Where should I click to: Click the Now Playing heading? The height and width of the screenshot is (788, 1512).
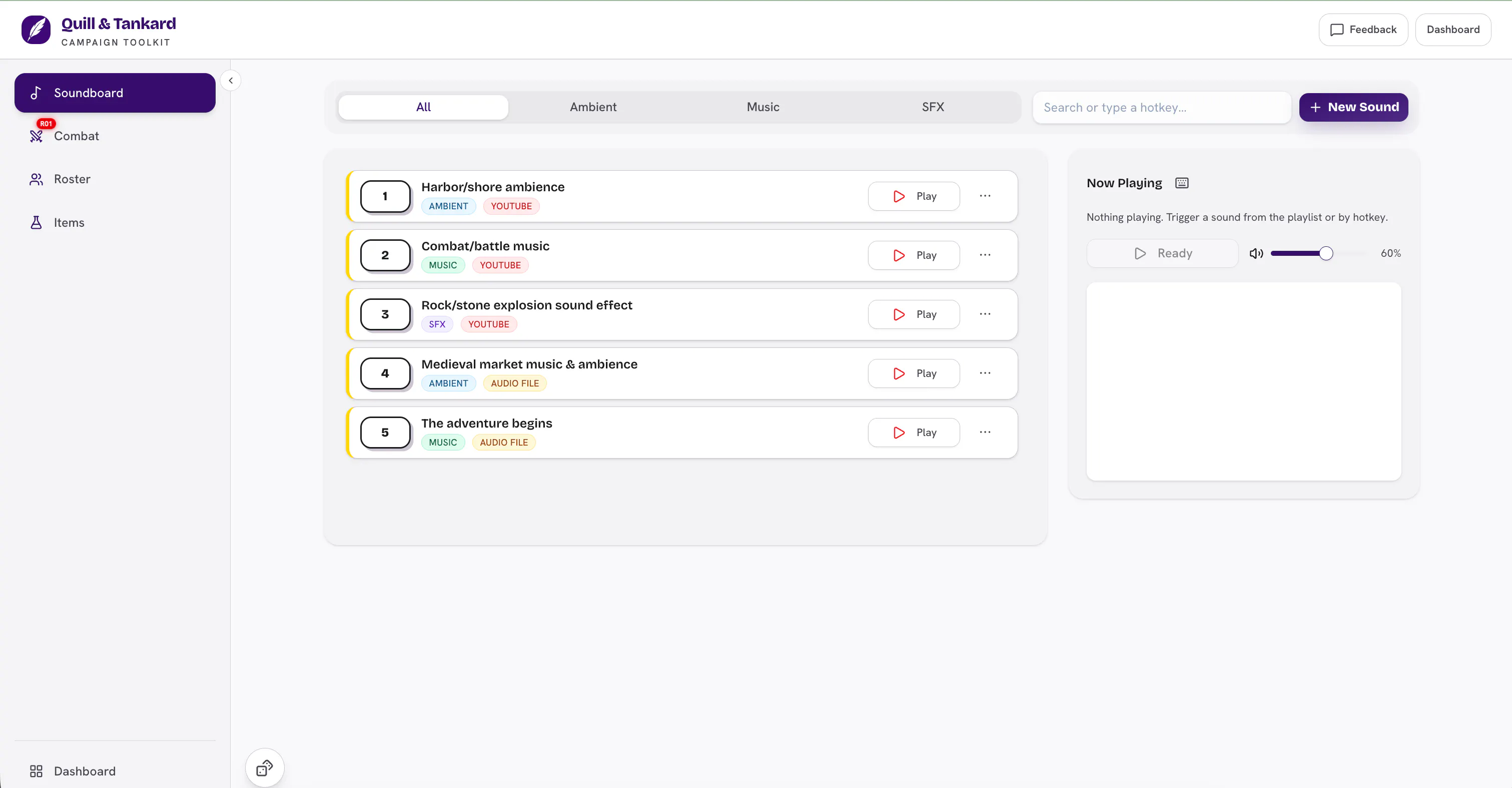point(1124,183)
